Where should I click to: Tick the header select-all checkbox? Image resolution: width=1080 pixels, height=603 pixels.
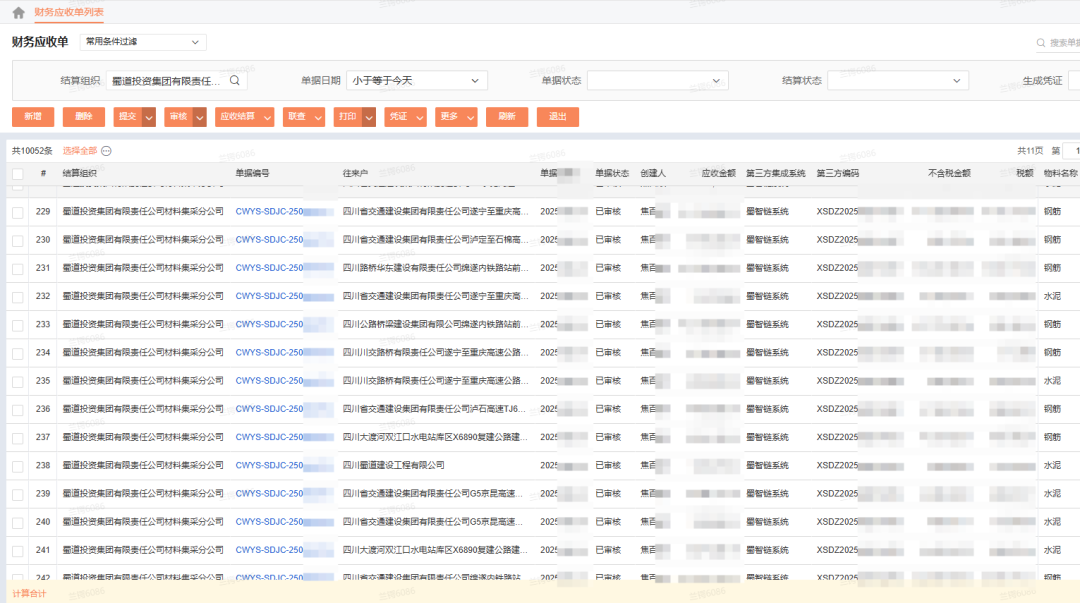coord(18,174)
